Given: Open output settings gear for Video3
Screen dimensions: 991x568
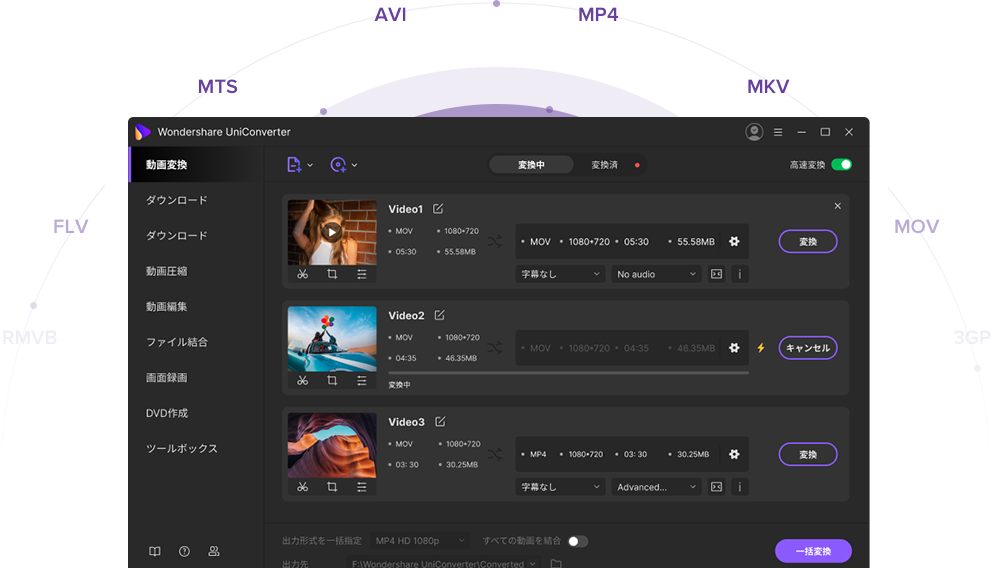Looking at the screenshot, I should tap(734, 454).
